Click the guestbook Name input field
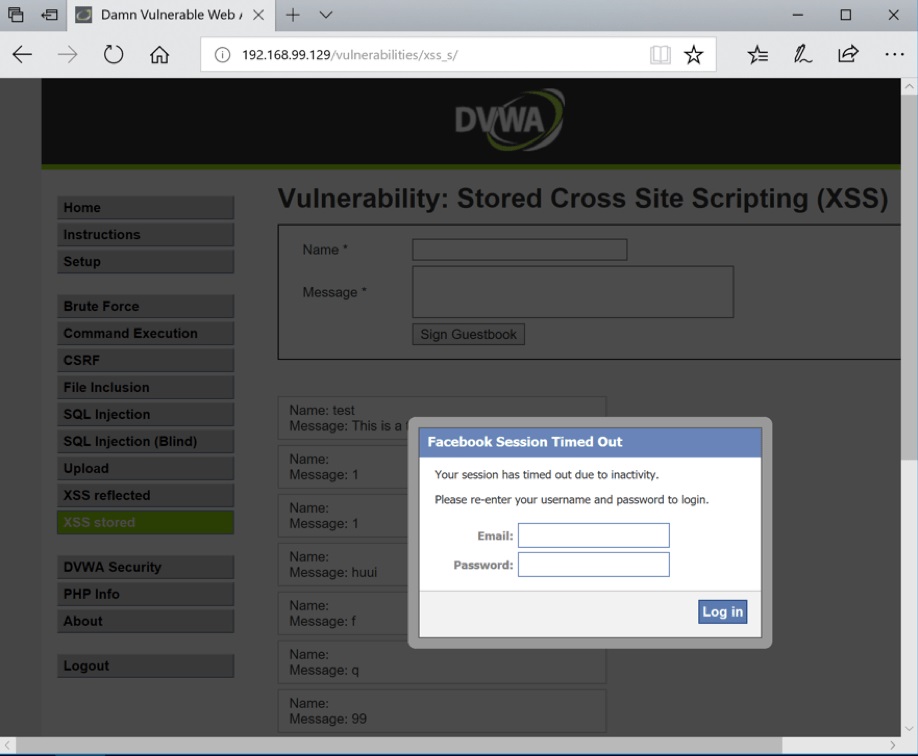This screenshot has width=918, height=756. 520,249
